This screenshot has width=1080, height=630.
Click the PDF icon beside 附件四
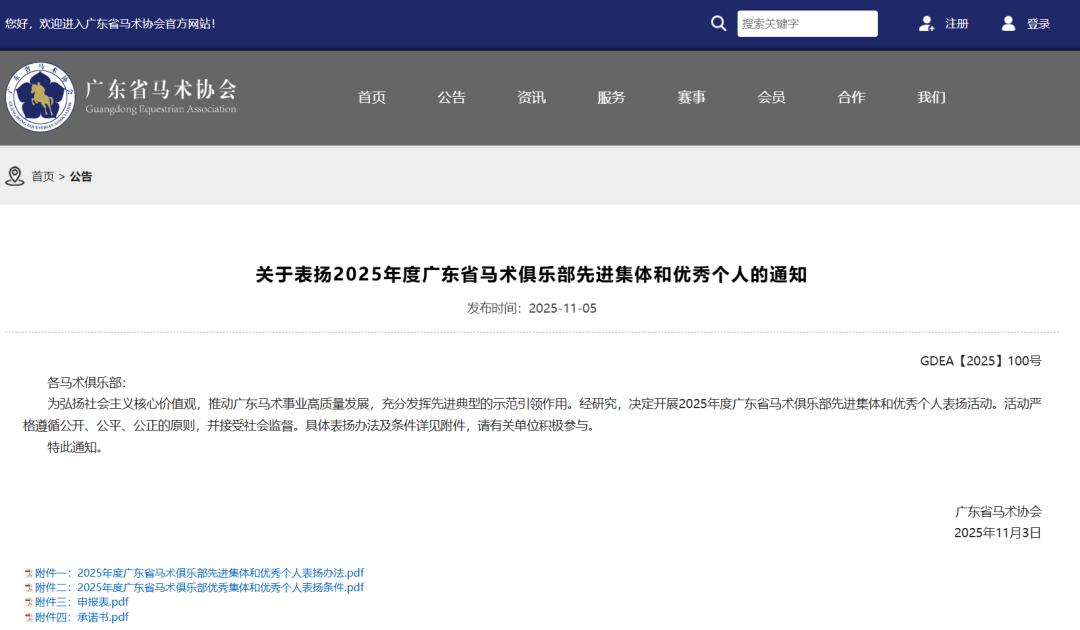point(28,618)
